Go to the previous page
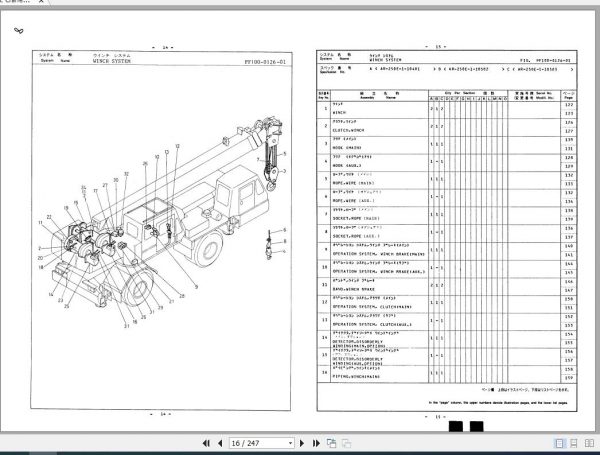This screenshot has width=600, height=455. pyautogui.click(x=220, y=443)
